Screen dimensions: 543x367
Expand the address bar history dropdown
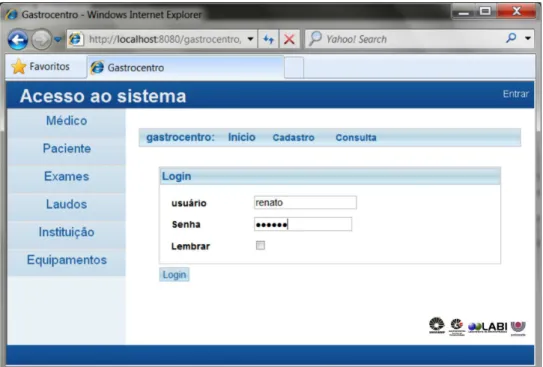(x=250, y=39)
